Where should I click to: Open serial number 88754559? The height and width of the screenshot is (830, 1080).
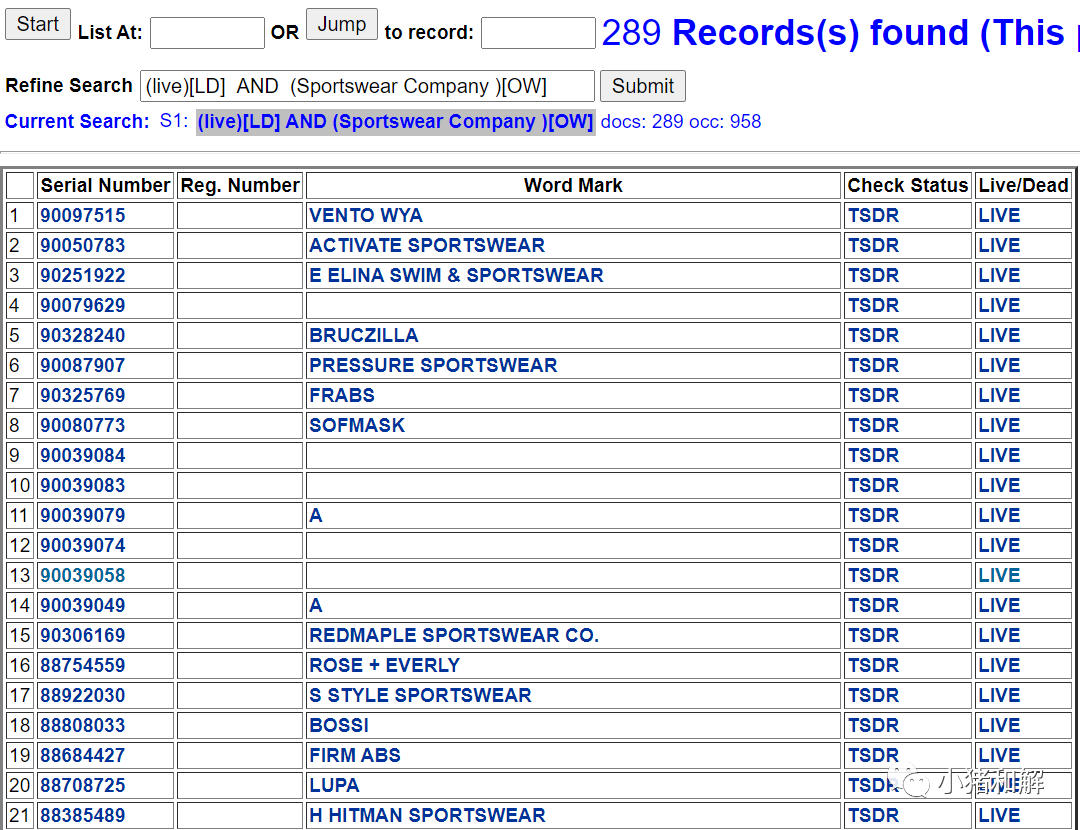[x=83, y=665]
